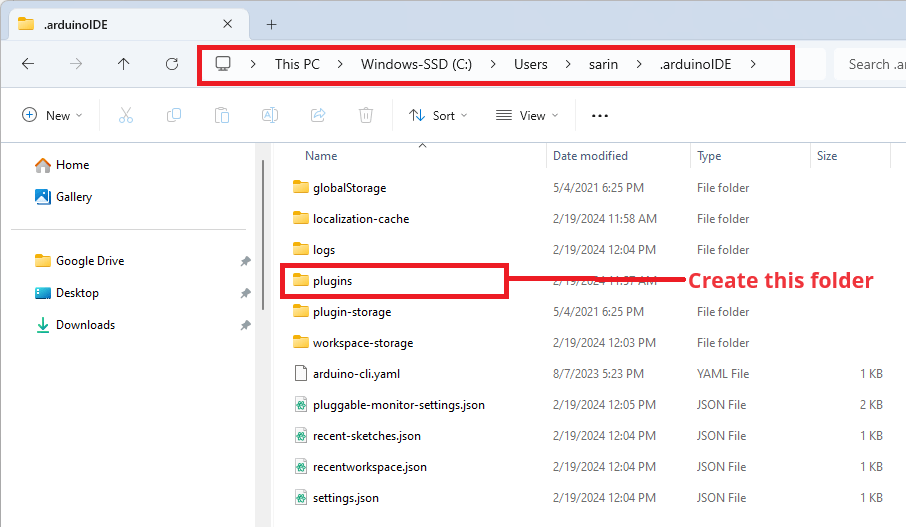The image size is (906, 527).
Task: Sort by Date modified column header
Action: coord(590,156)
